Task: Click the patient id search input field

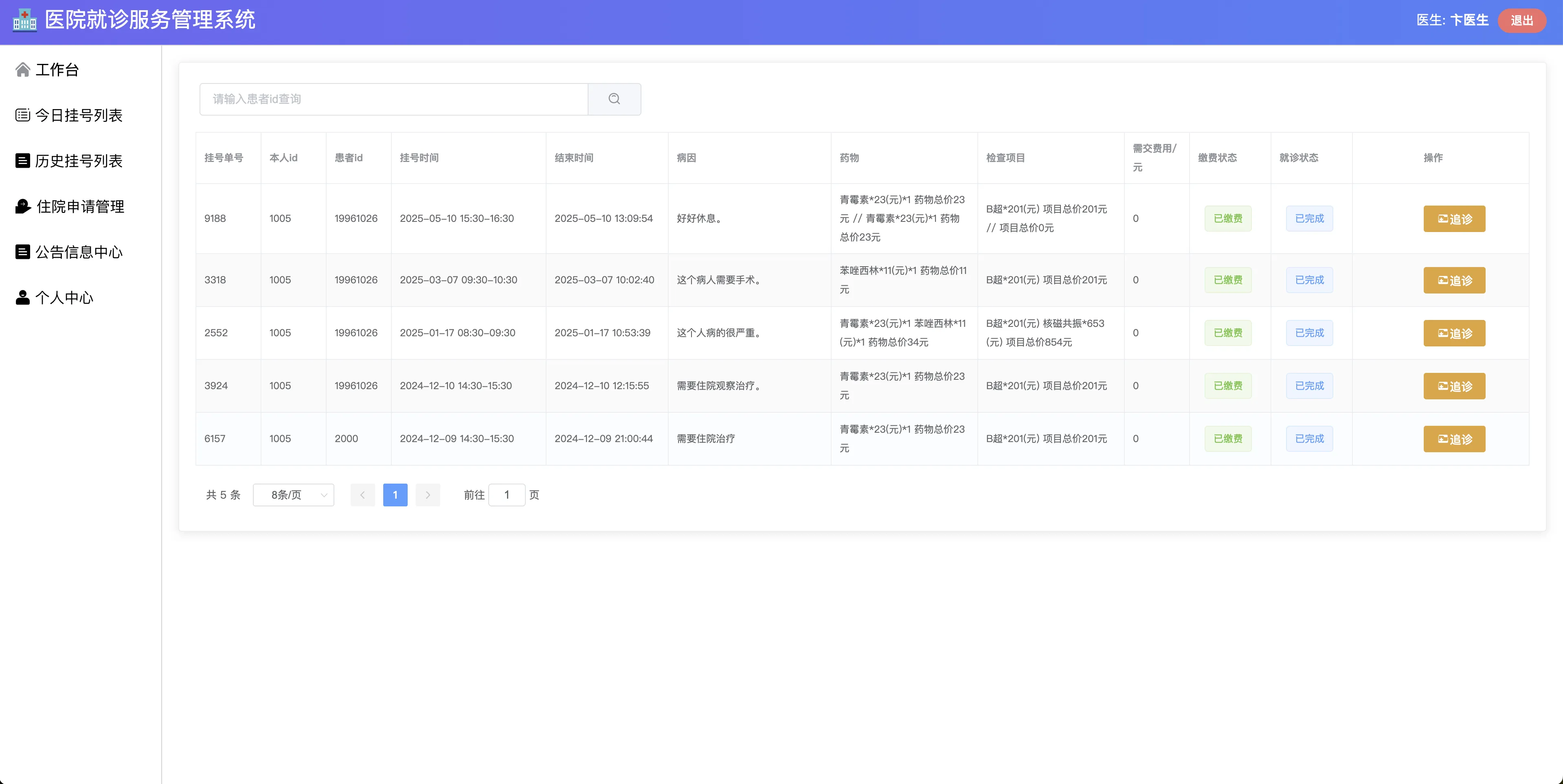Action: click(x=393, y=99)
